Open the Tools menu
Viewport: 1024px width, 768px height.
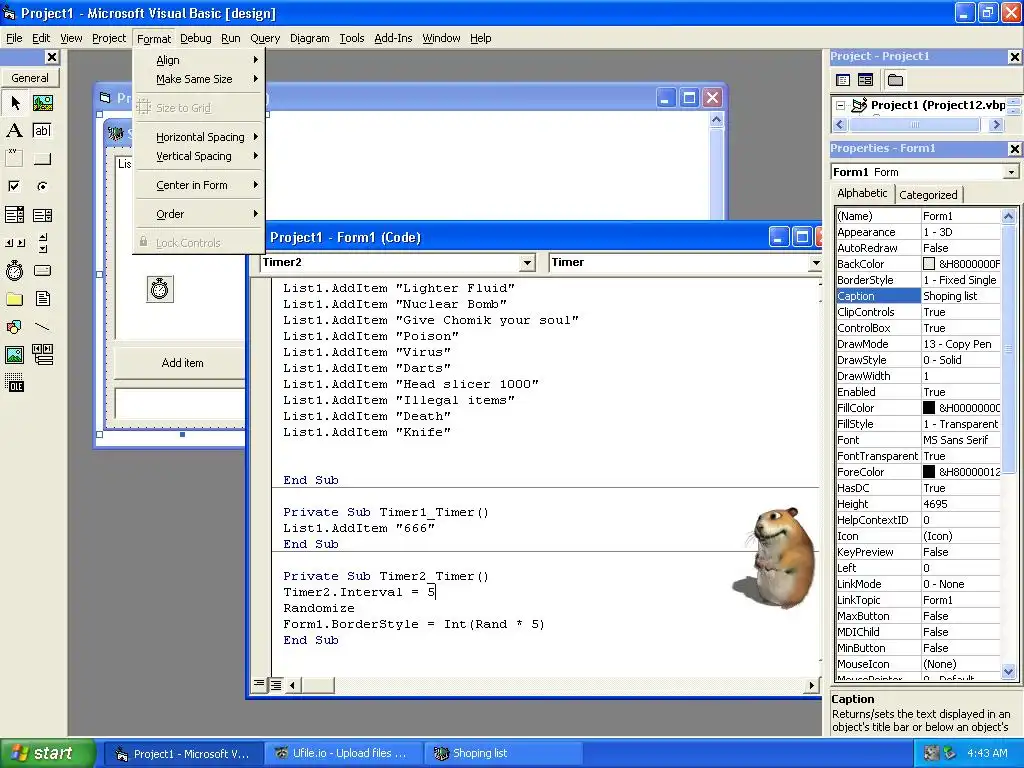[x=351, y=39]
